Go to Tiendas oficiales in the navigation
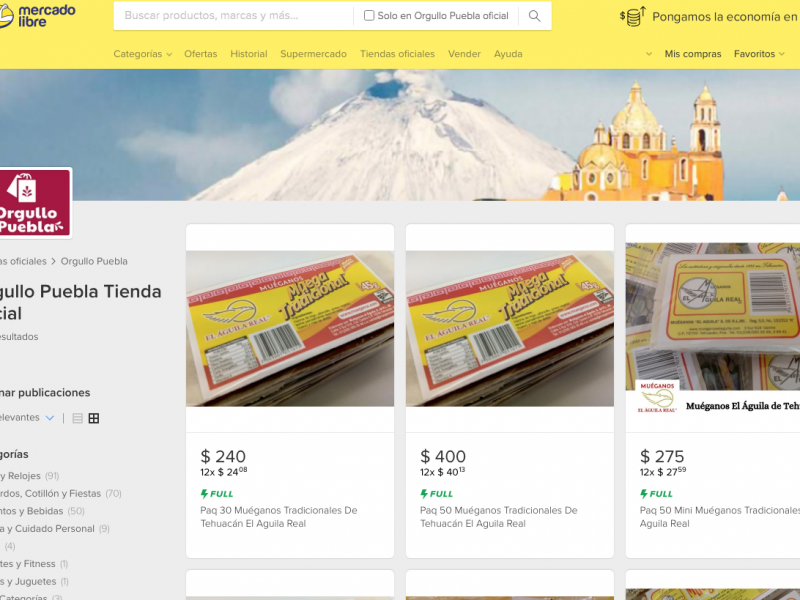 [397, 54]
